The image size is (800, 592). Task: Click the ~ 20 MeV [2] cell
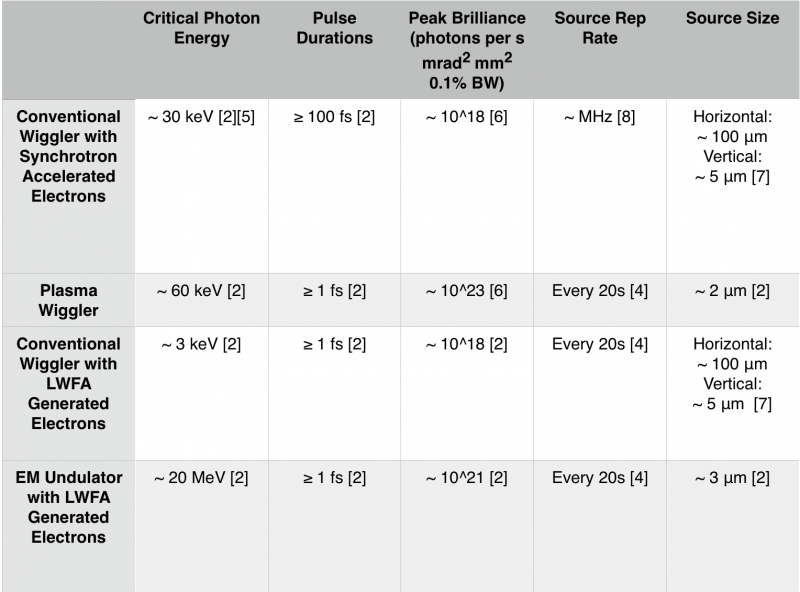click(x=200, y=478)
